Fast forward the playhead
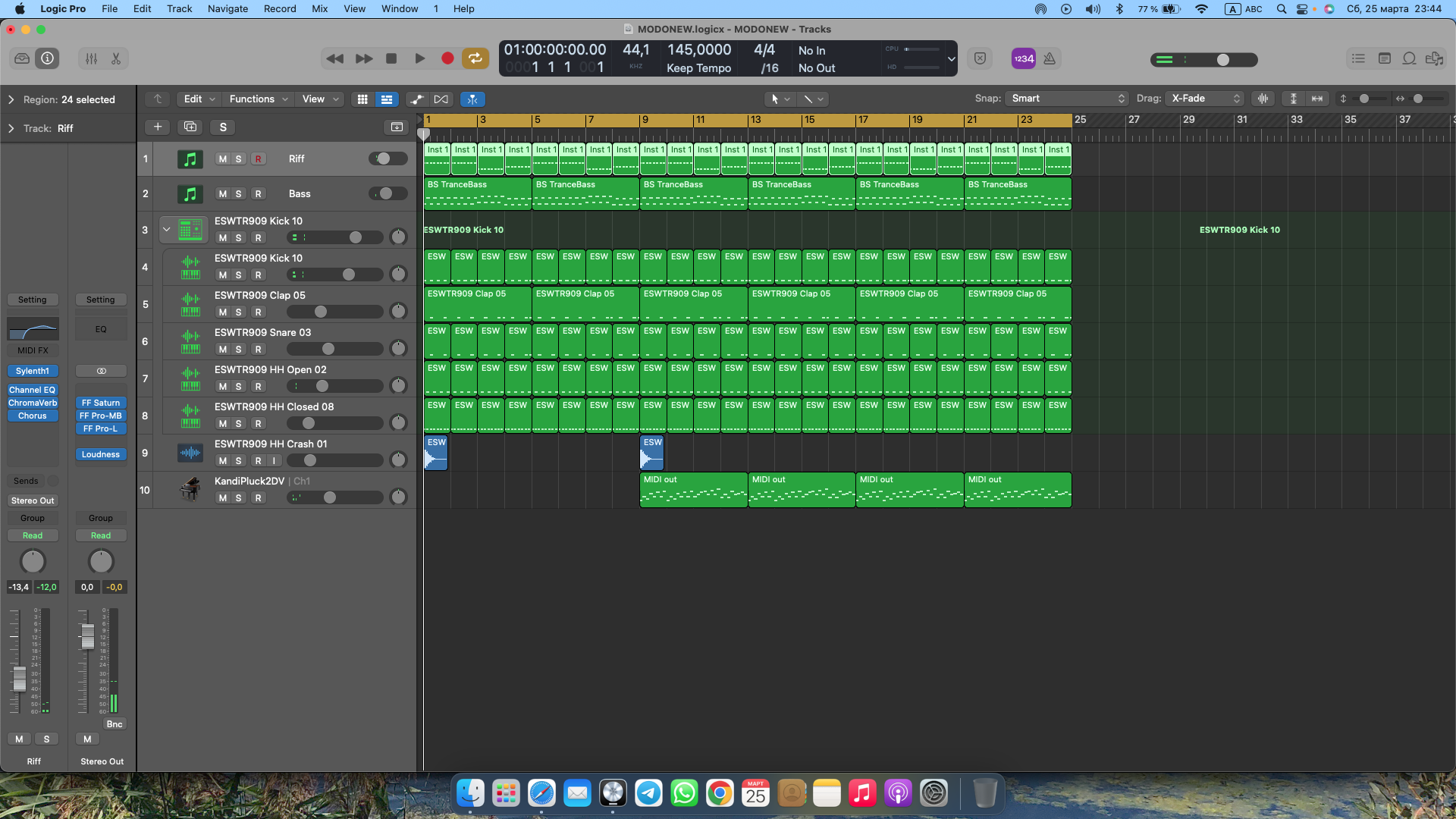The height and width of the screenshot is (819, 1456). point(364,58)
